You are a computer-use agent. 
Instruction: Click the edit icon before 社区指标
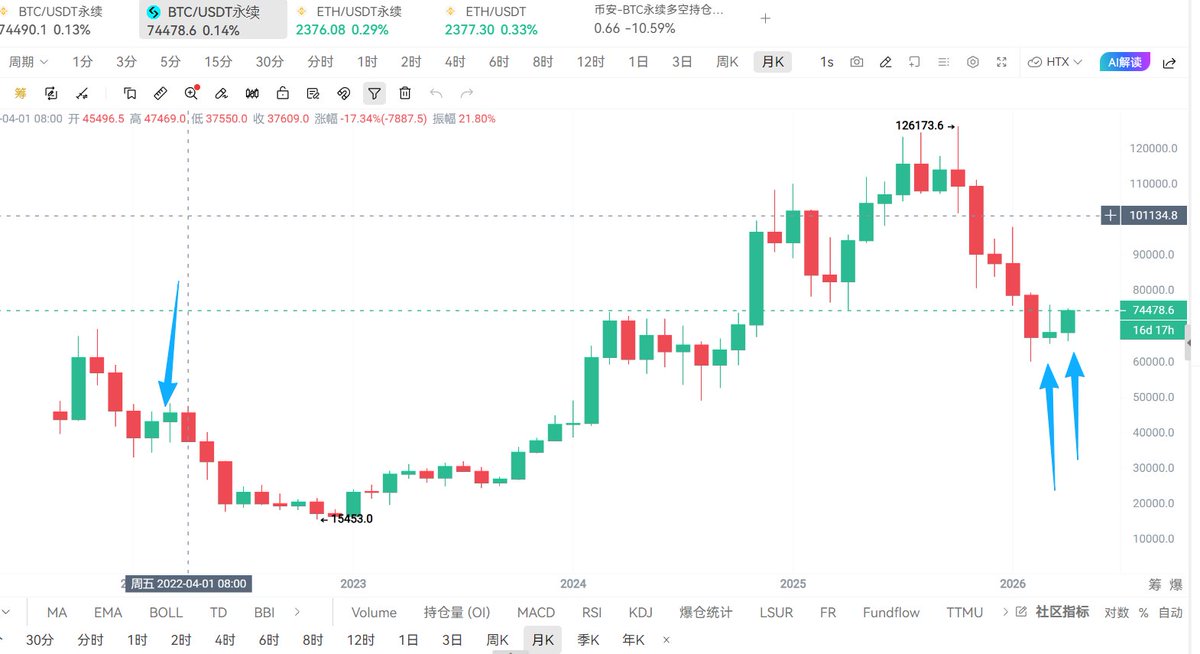point(1021,612)
